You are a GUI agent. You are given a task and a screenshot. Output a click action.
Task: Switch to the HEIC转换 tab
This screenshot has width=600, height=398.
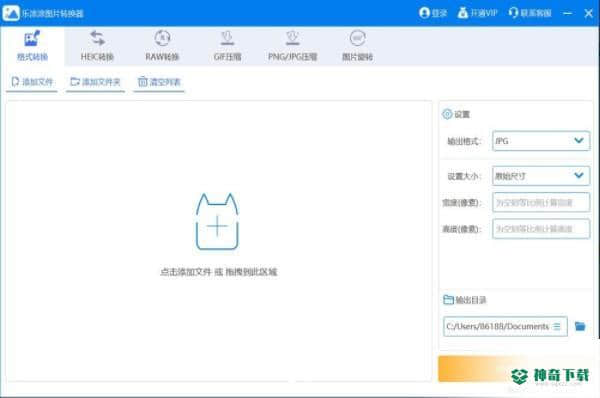(x=97, y=46)
